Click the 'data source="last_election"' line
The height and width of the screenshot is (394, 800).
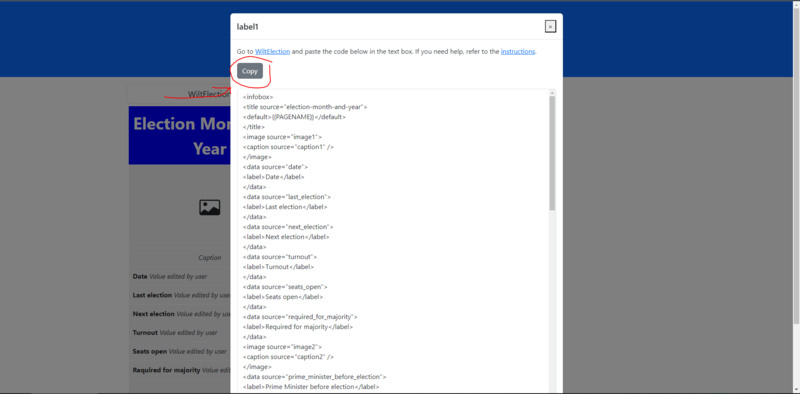tap(287, 196)
